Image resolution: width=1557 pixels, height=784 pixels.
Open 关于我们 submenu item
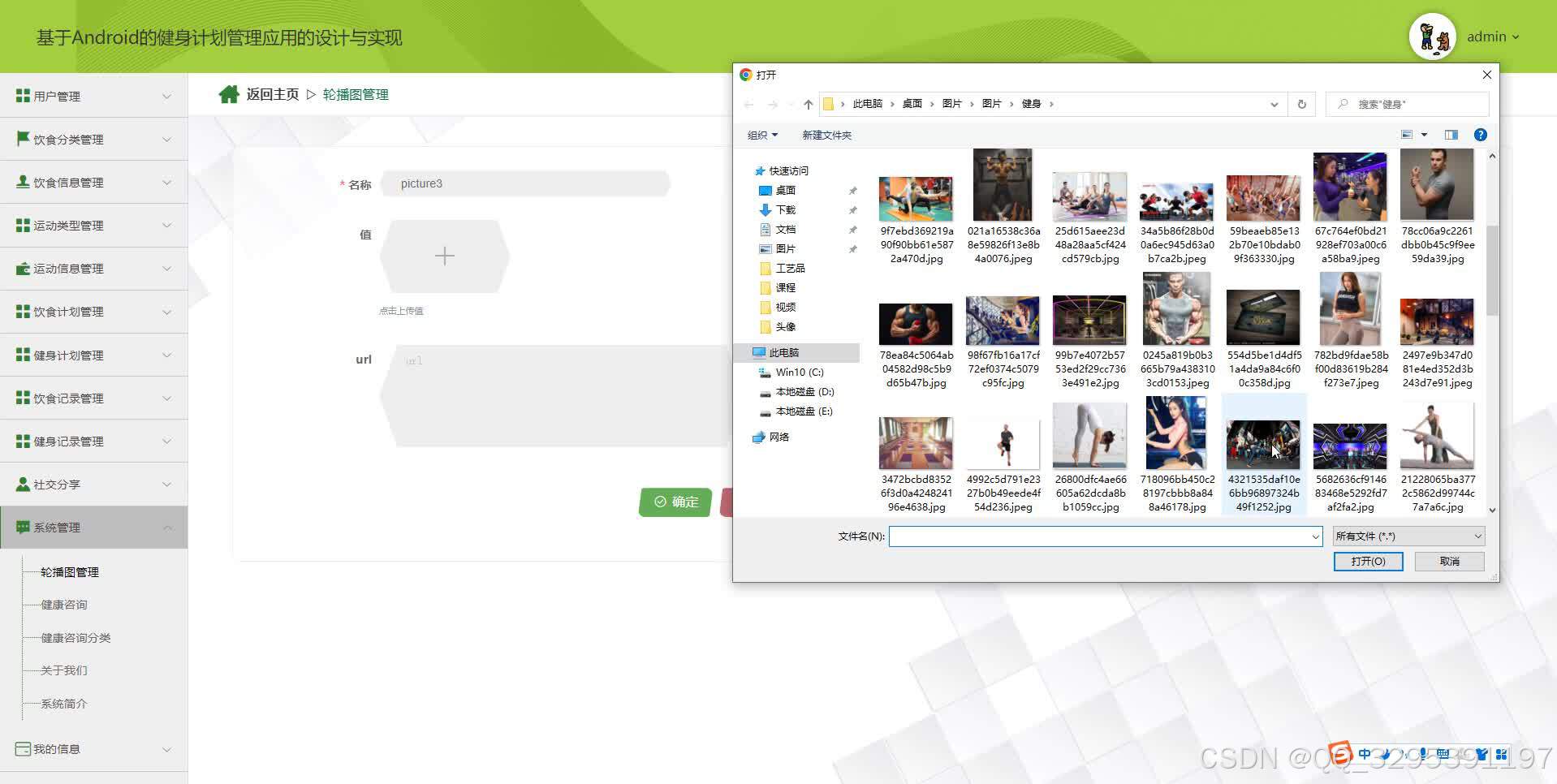click(64, 670)
